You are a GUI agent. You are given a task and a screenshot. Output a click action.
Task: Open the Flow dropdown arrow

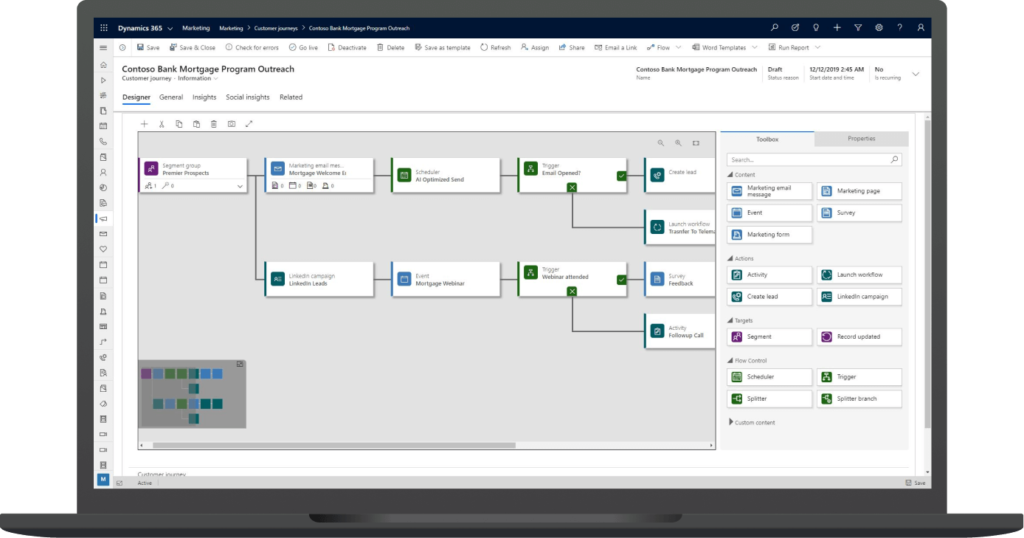coord(679,48)
